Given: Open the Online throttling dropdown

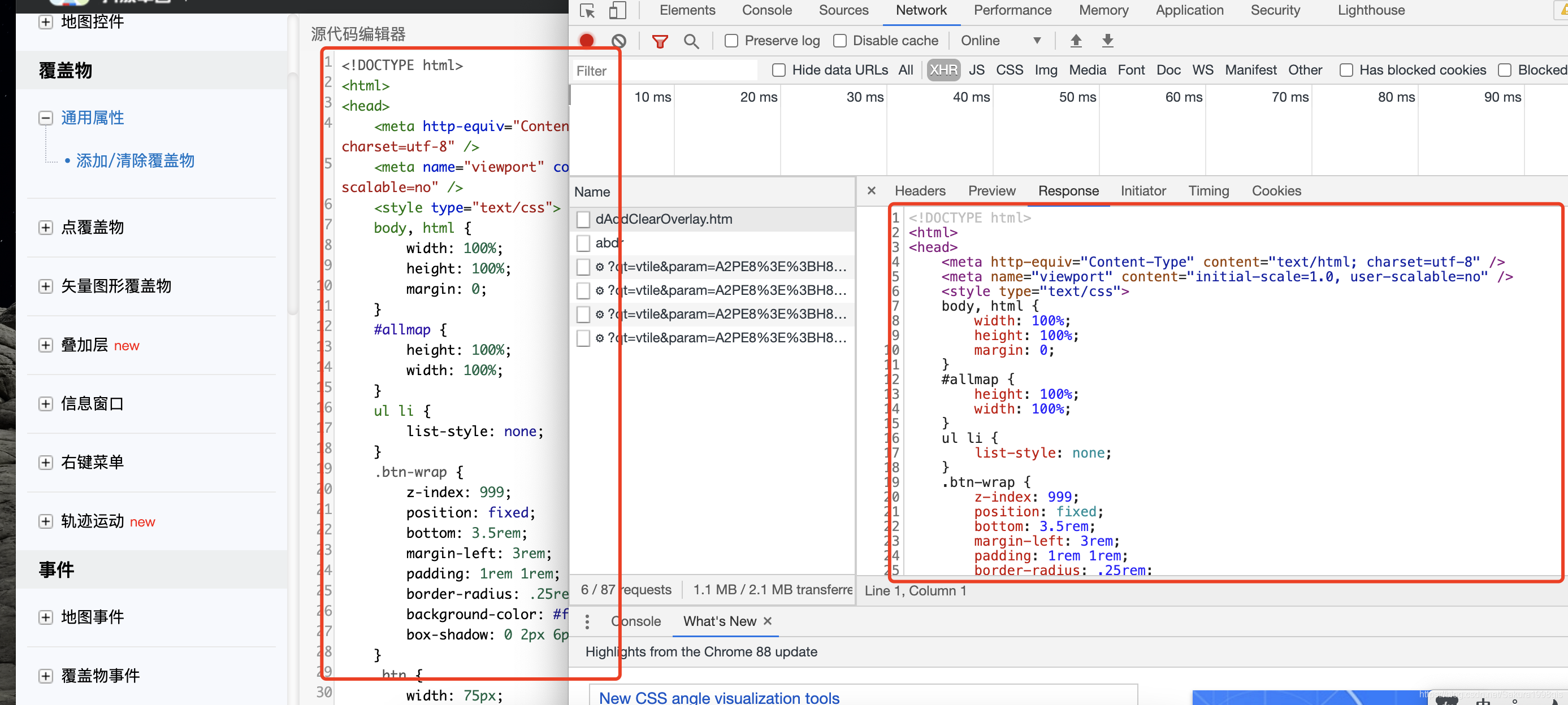Looking at the screenshot, I should [1000, 41].
